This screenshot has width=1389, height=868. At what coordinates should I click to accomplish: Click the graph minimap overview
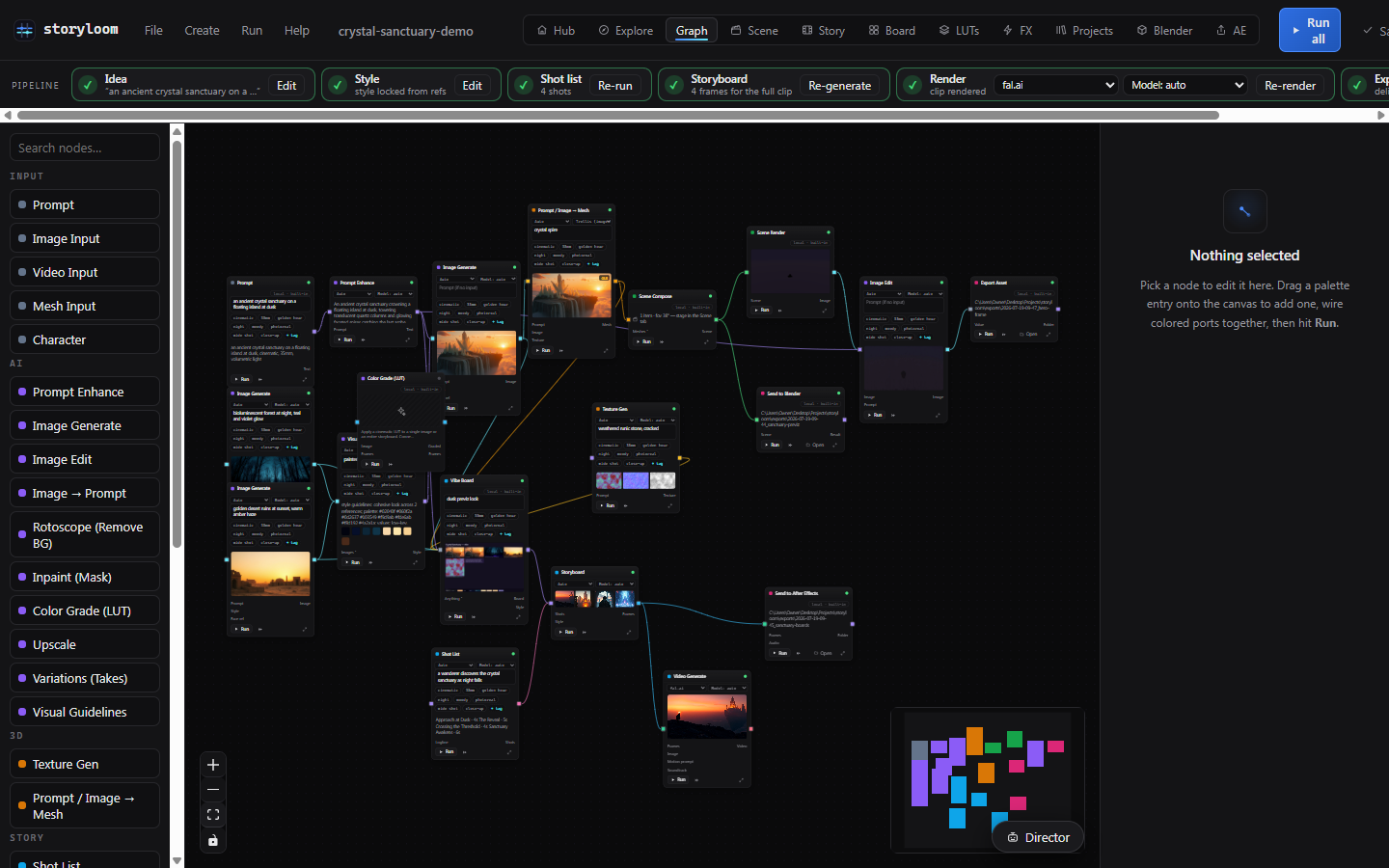[x=989, y=780]
